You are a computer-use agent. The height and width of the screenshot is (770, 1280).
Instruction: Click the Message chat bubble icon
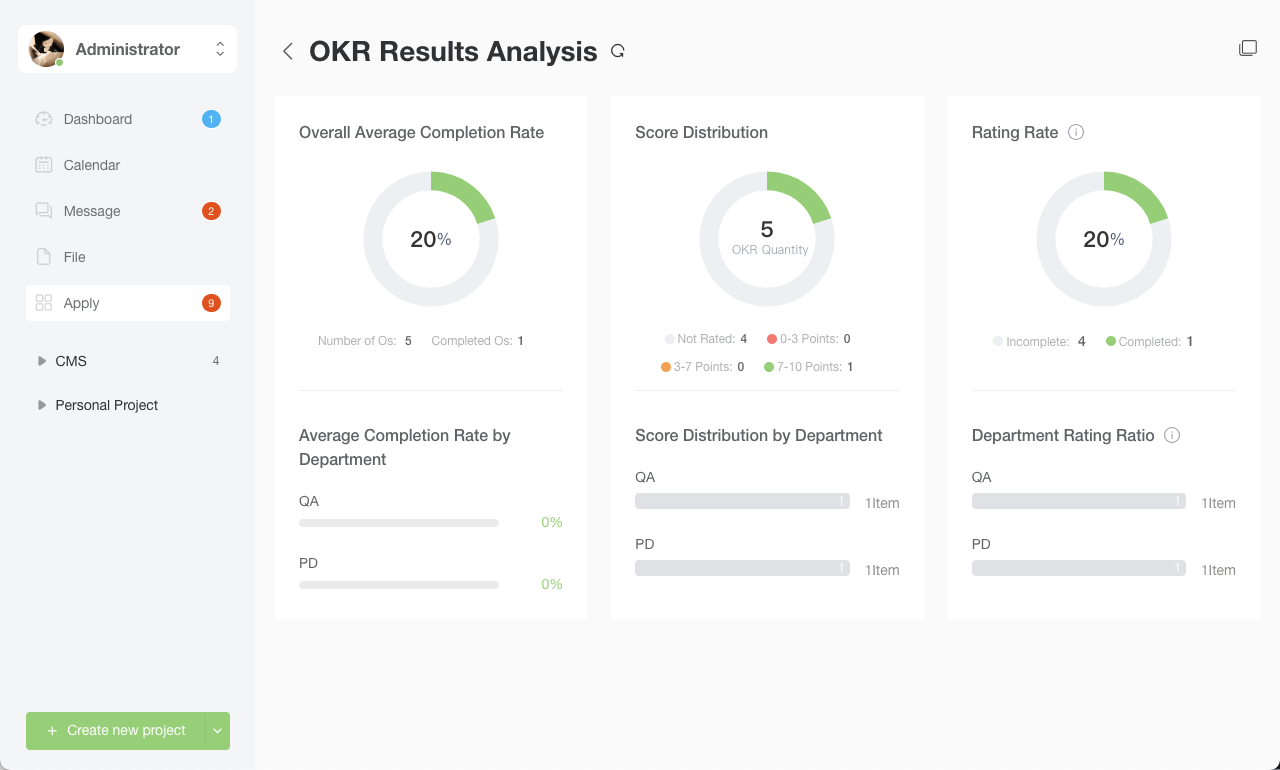43,211
